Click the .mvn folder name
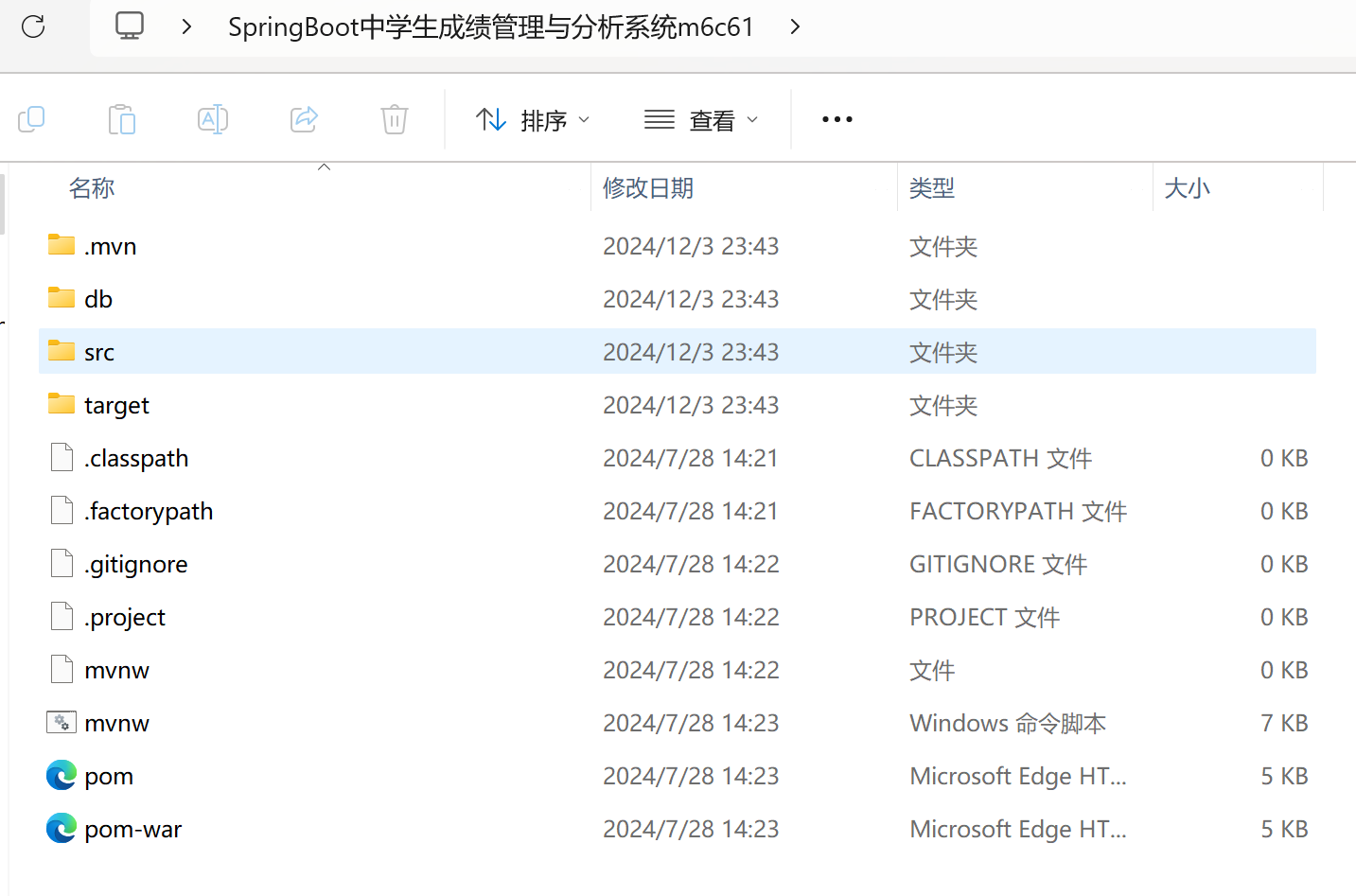 click(x=110, y=246)
